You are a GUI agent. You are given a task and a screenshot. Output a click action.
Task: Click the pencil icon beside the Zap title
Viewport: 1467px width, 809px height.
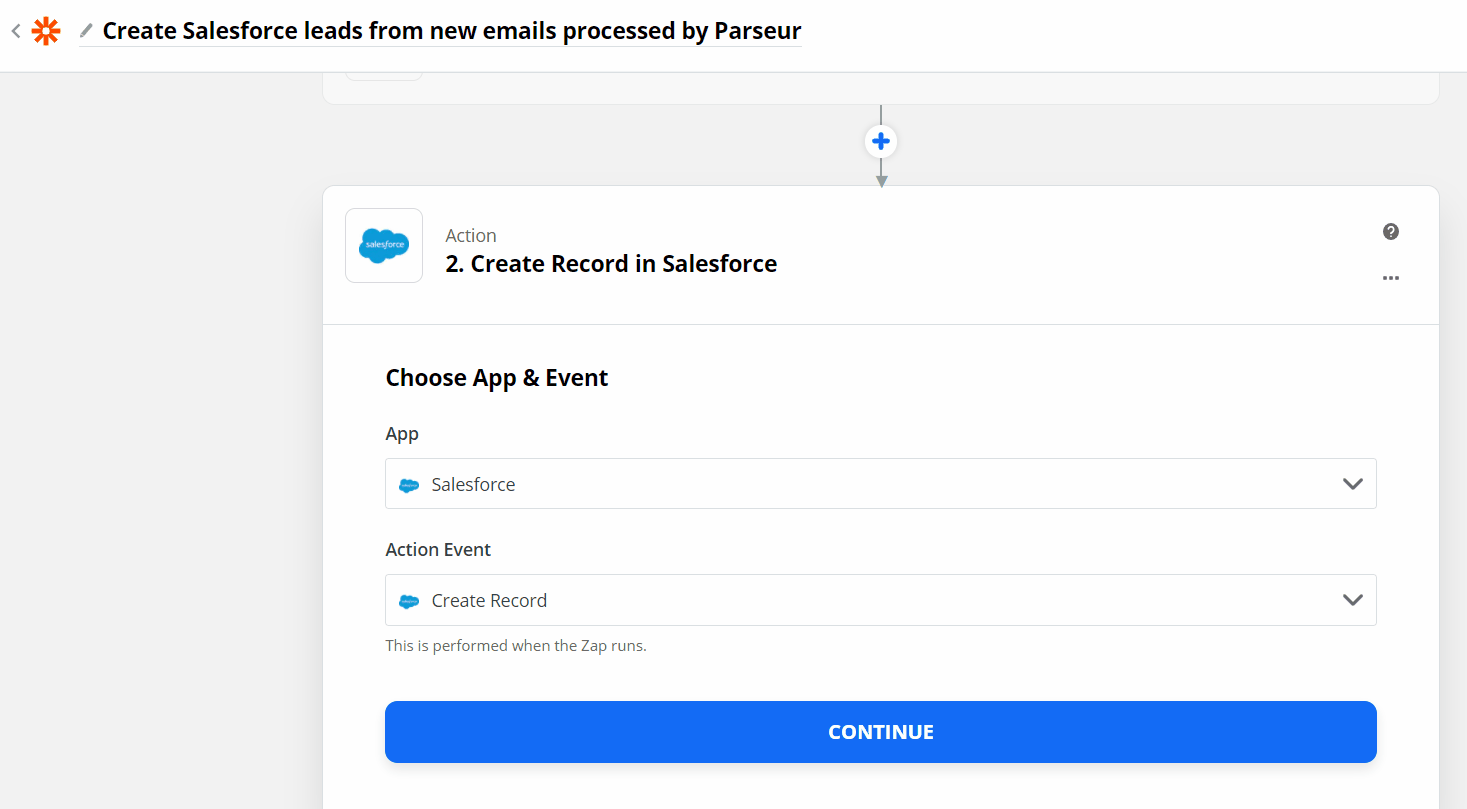(x=87, y=31)
